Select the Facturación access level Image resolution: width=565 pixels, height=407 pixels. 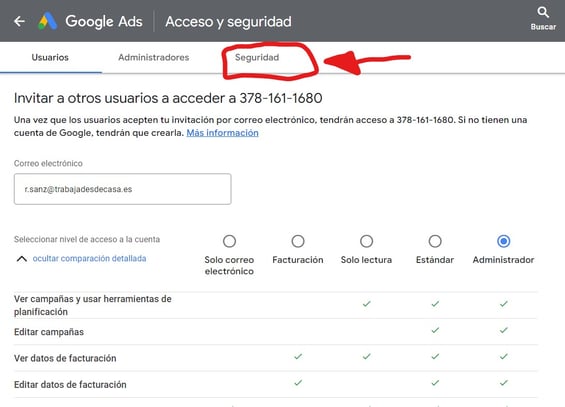point(298,241)
